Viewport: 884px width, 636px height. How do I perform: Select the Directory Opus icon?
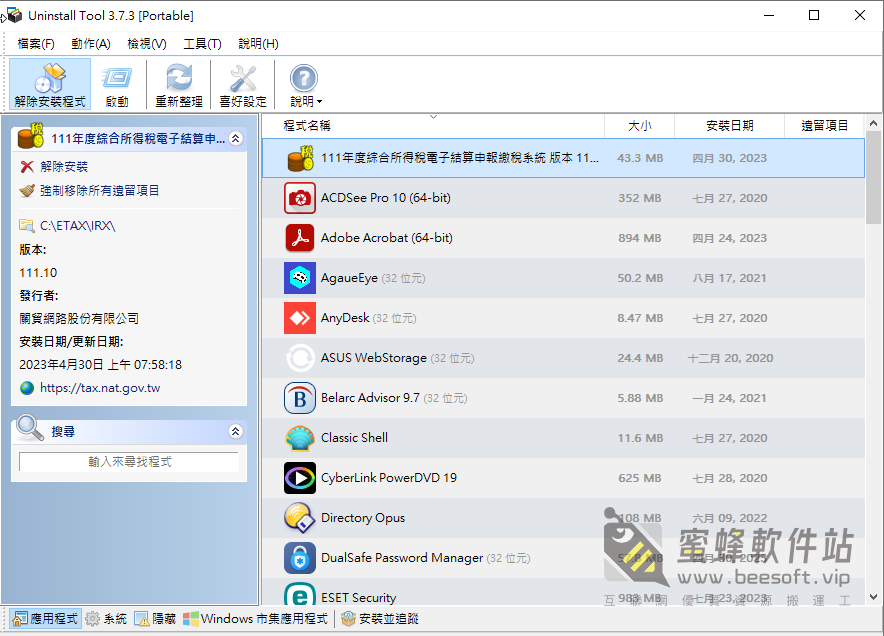coord(300,518)
